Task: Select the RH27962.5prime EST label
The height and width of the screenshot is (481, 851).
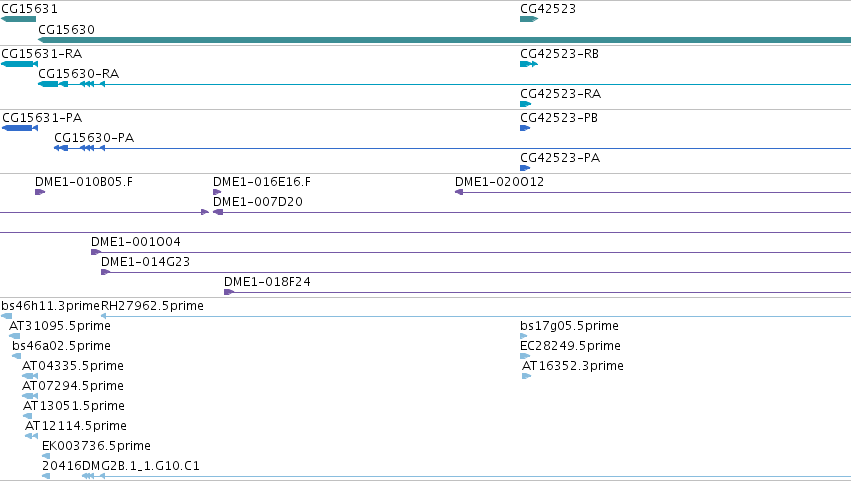Action: (x=153, y=306)
